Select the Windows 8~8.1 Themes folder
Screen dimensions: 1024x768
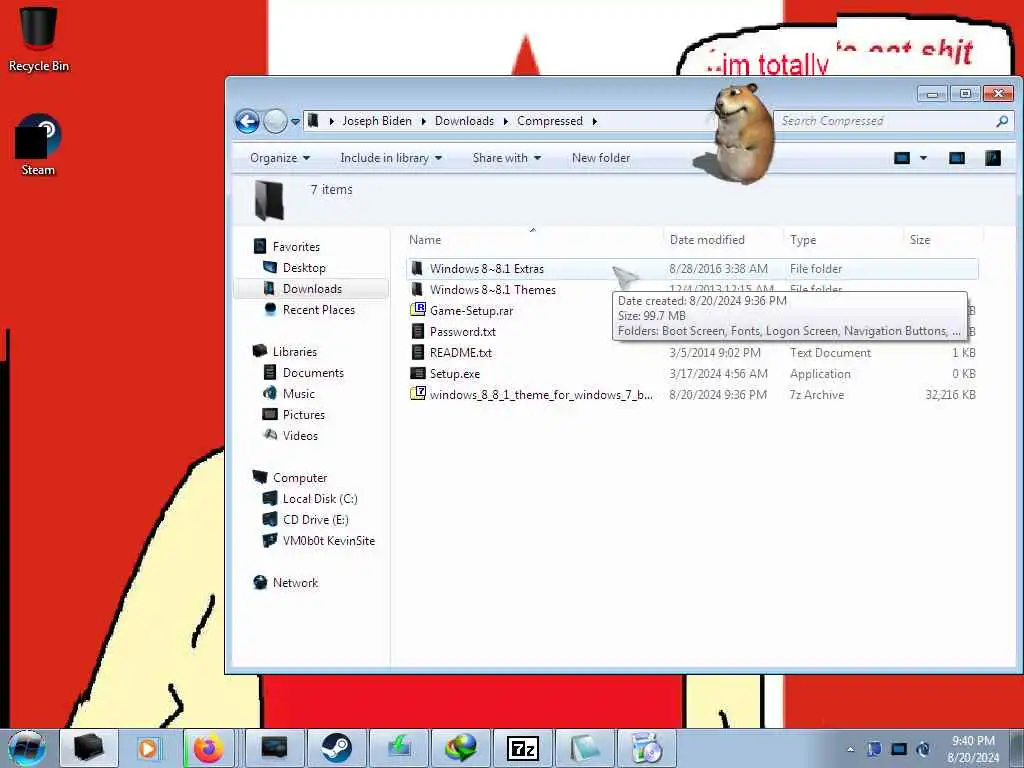(x=492, y=289)
